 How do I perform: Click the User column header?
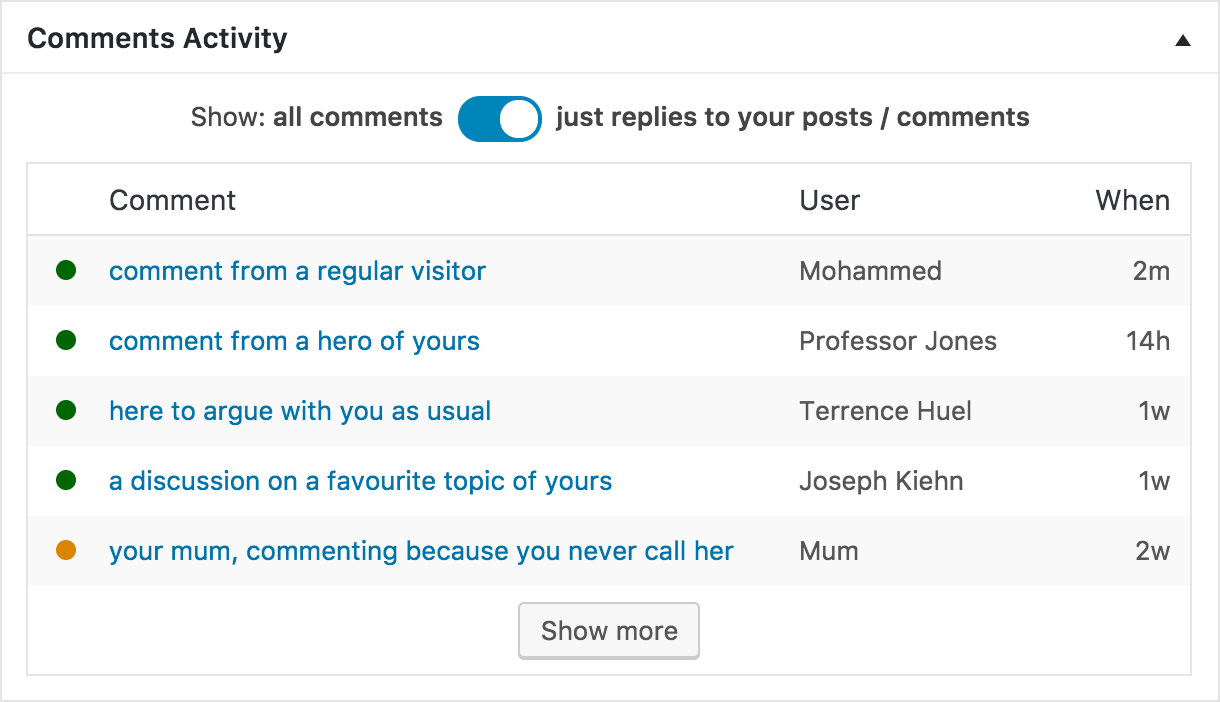(829, 200)
